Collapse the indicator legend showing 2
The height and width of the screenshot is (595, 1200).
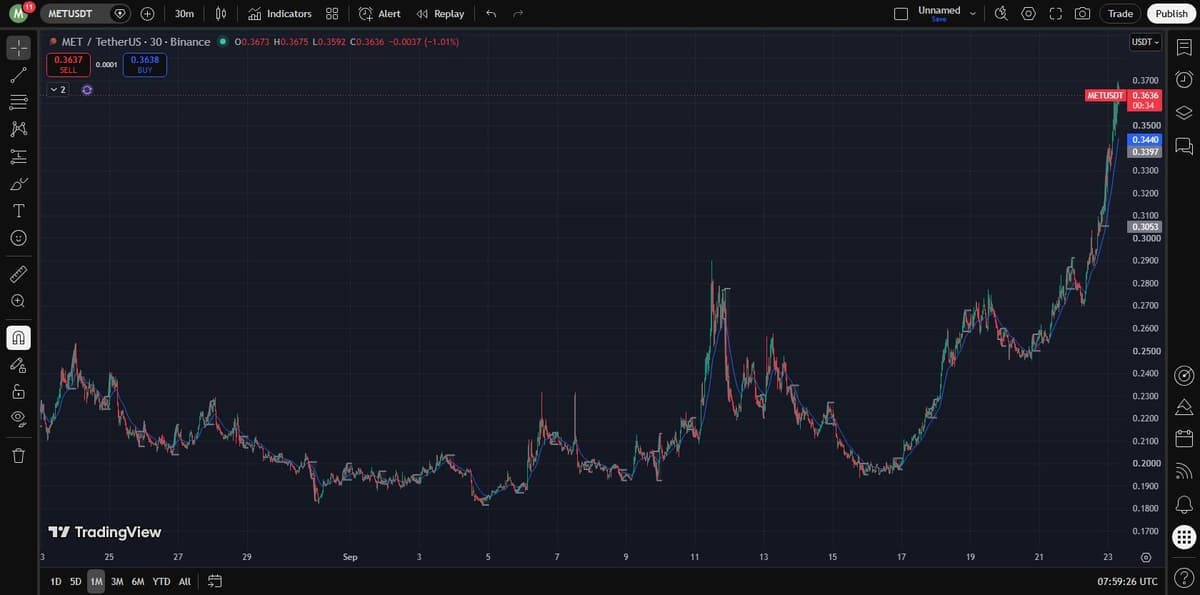click(x=58, y=90)
